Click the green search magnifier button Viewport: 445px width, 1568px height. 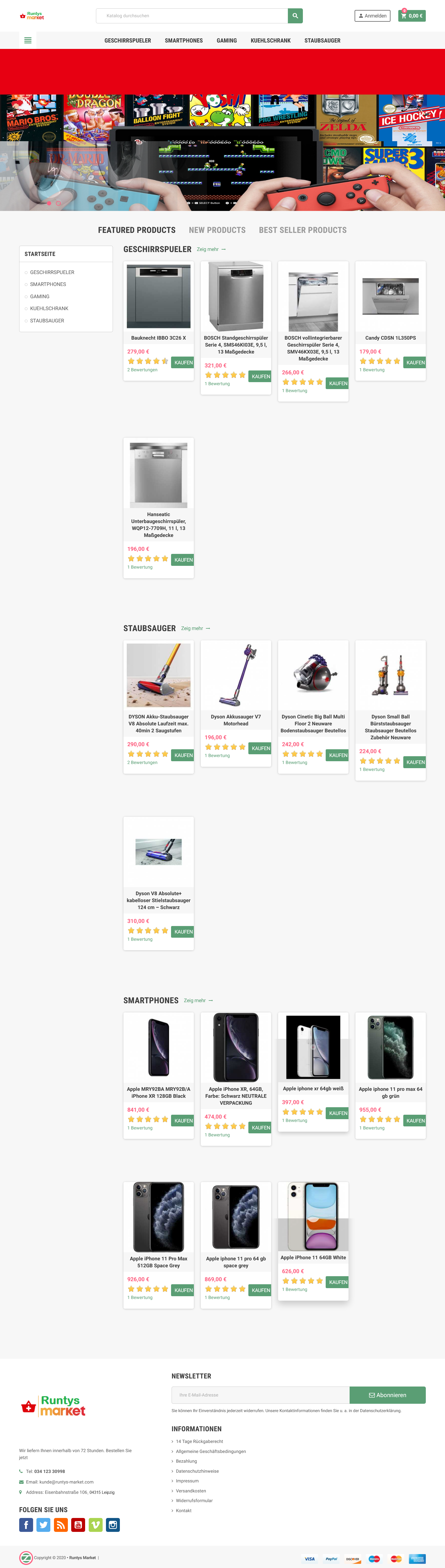[x=295, y=16]
